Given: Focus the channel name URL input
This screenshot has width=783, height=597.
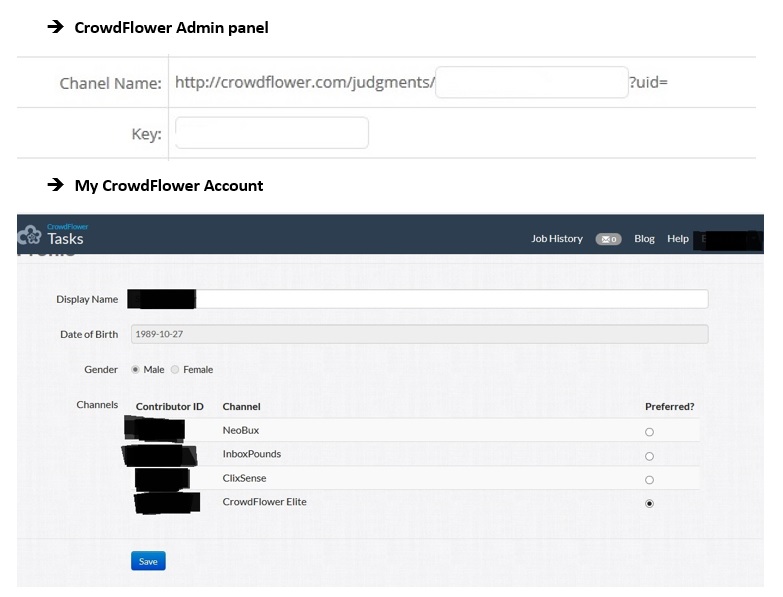Looking at the screenshot, I should [532, 82].
